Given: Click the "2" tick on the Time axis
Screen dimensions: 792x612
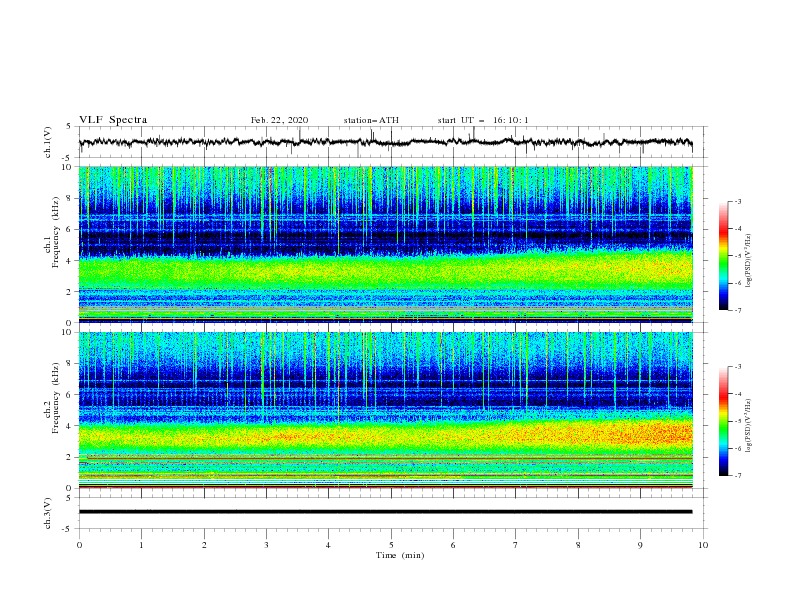Looking at the screenshot, I should 204,545.
